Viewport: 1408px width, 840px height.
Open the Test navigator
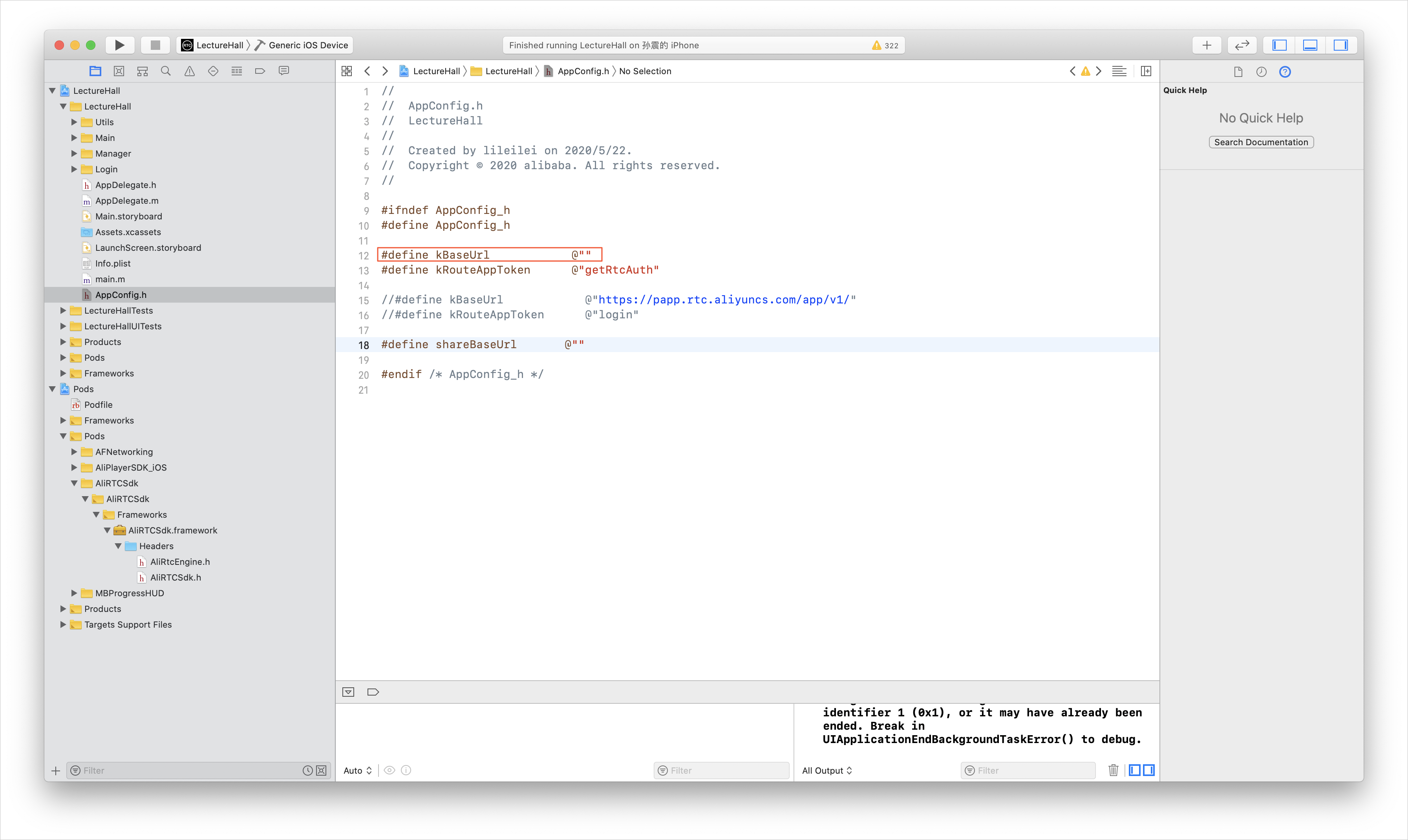(x=213, y=71)
